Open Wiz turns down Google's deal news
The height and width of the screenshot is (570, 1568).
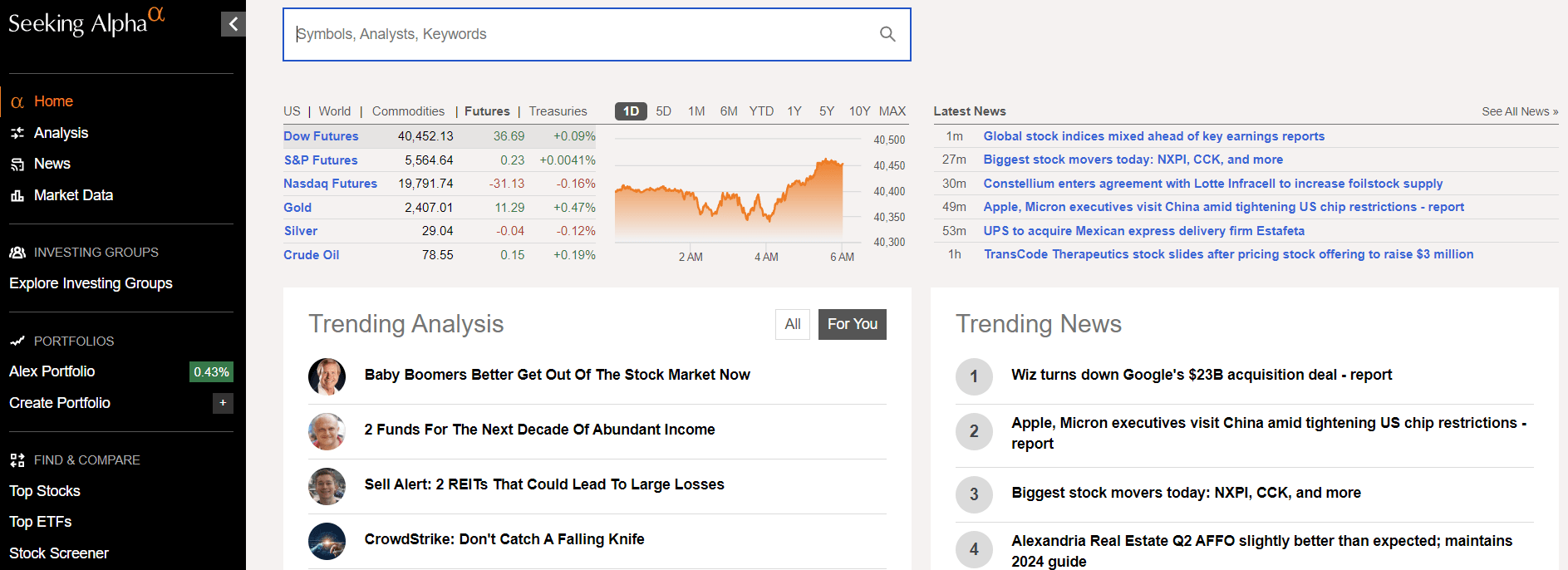[x=1201, y=375]
